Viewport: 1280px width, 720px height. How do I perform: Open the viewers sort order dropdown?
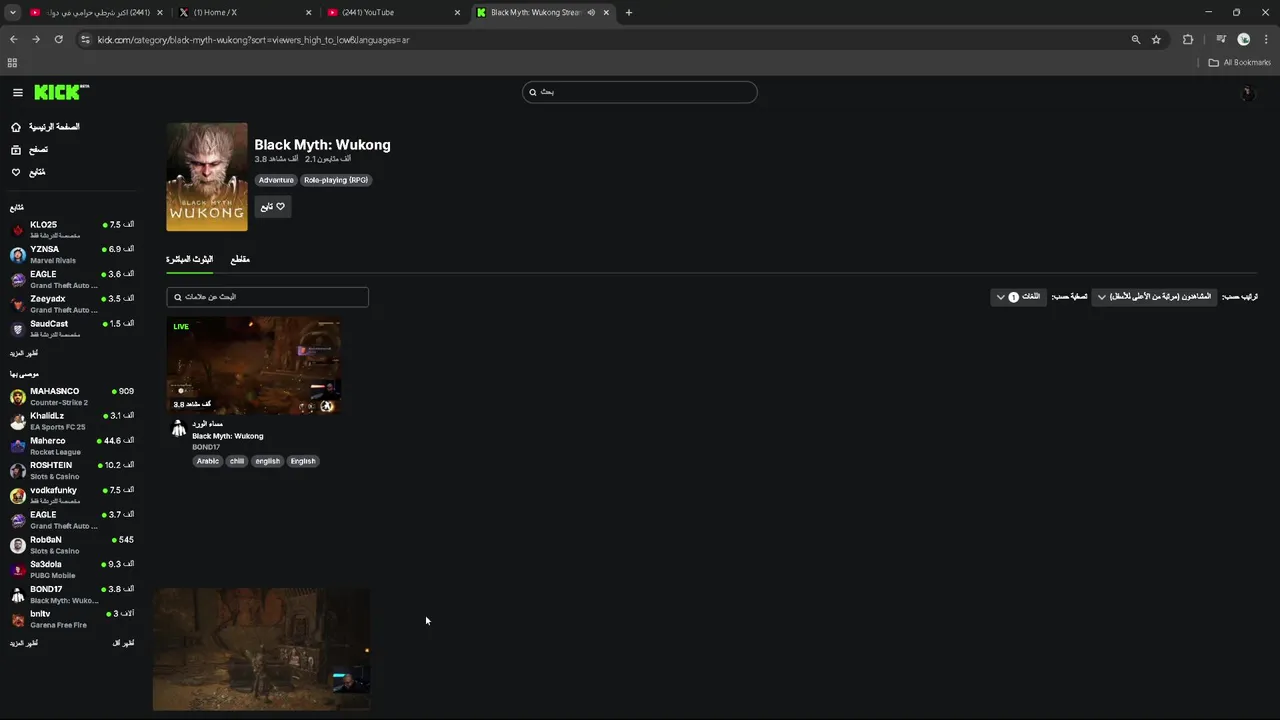pos(1153,297)
